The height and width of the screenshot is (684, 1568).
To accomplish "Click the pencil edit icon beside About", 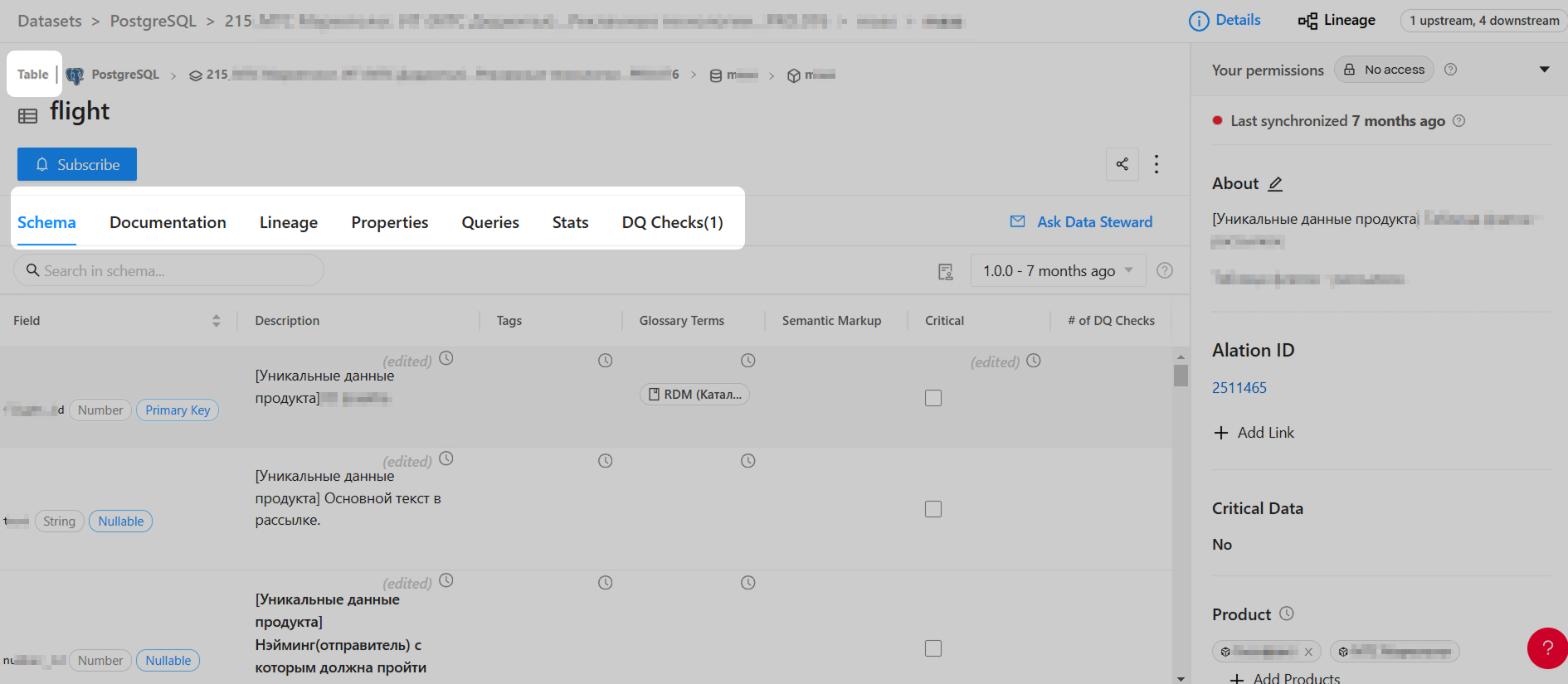I will pyautogui.click(x=1275, y=184).
